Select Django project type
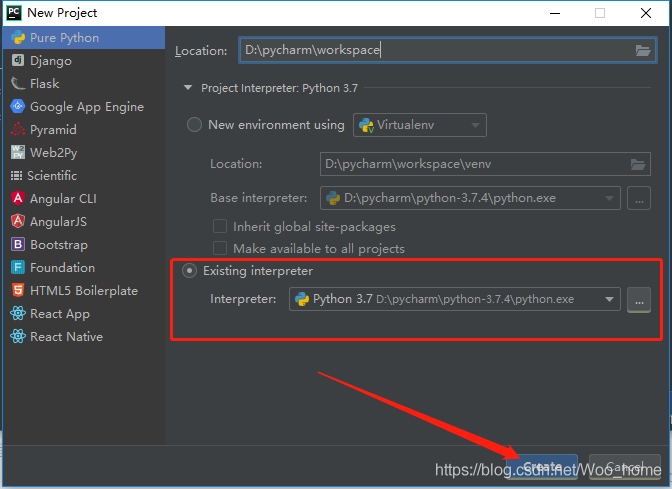Image resolution: width=672 pixels, height=489 pixels. tap(84, 60)
